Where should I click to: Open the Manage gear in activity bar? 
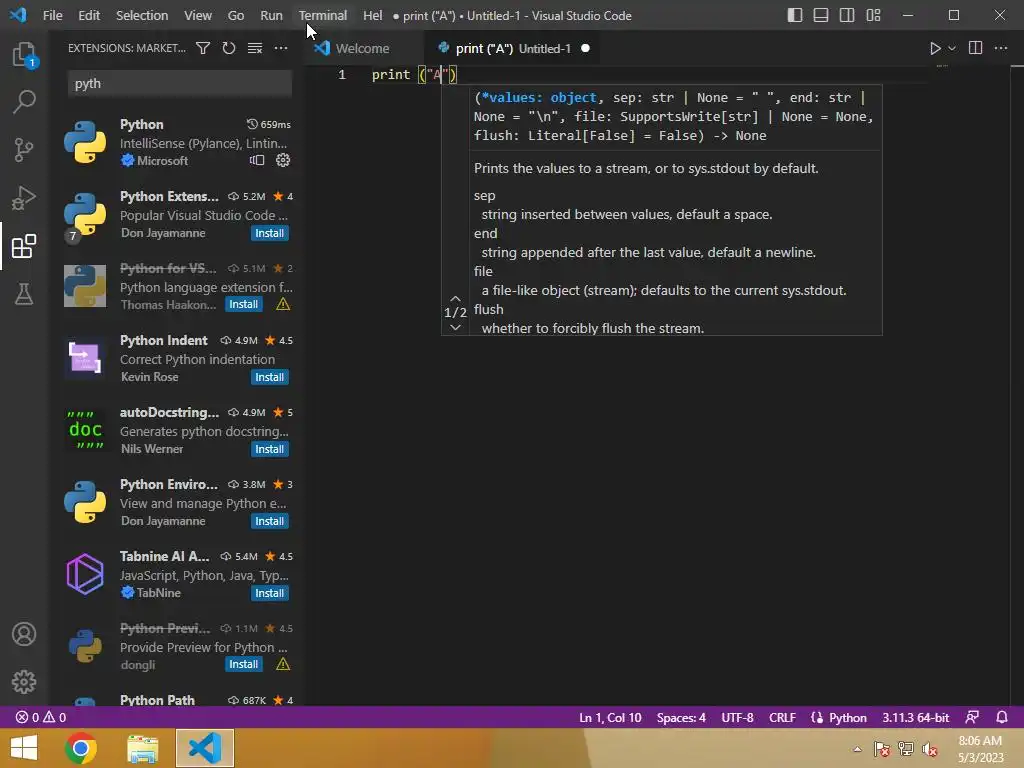point(24,682)
